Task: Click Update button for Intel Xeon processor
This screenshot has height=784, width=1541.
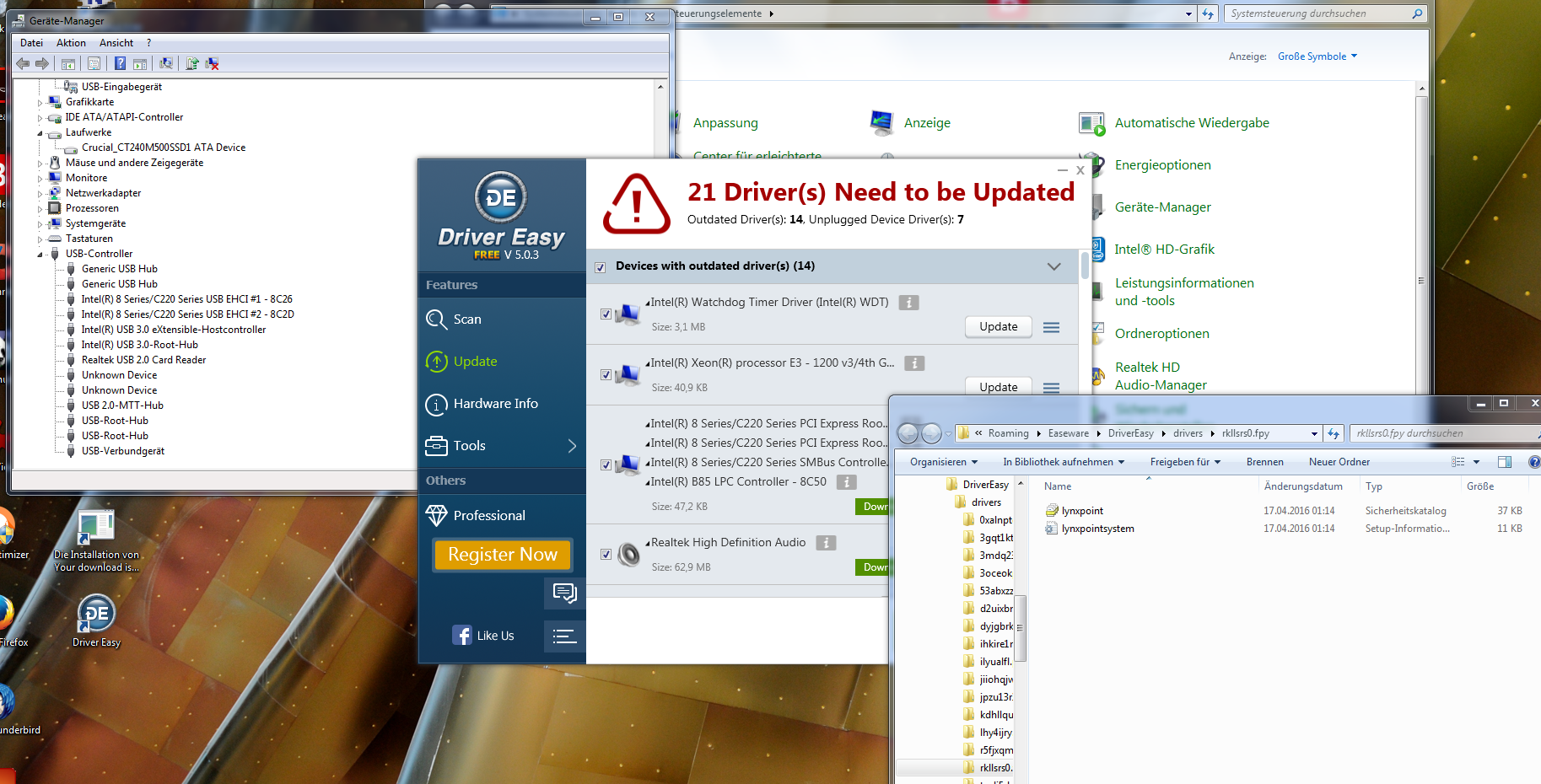Action: 999,387
